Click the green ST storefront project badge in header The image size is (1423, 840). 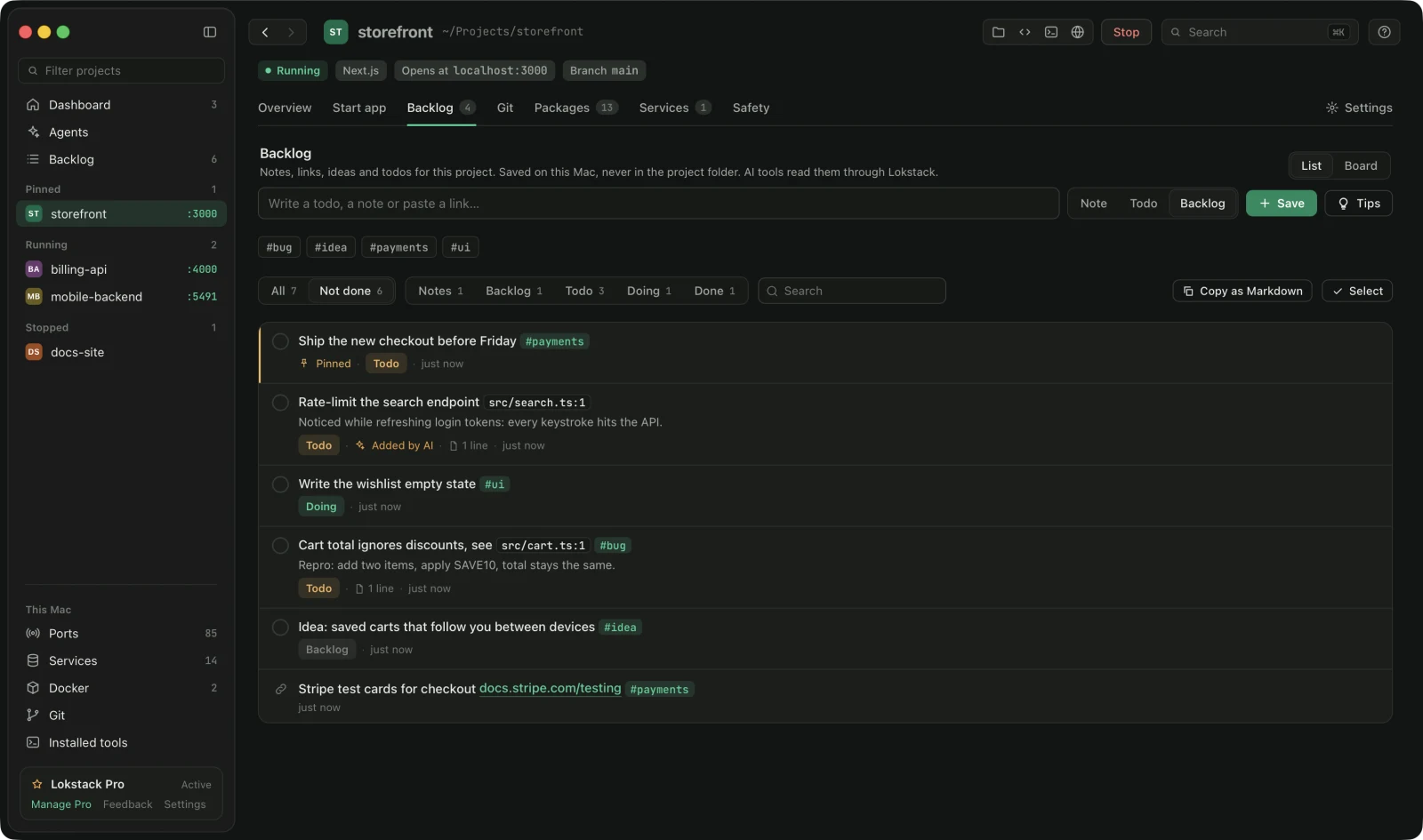coord(335,32)
